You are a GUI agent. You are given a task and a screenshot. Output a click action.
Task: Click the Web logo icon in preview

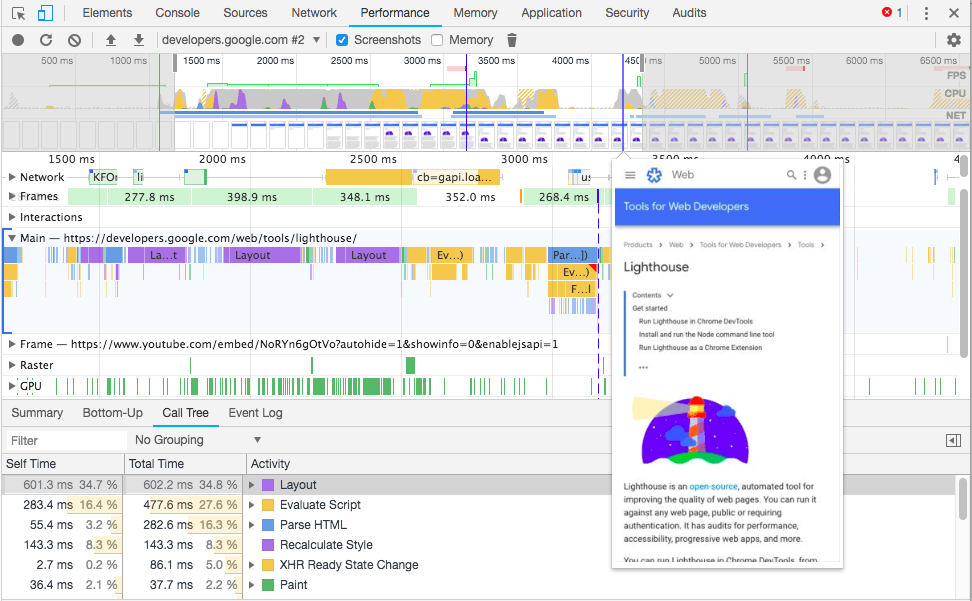pyautogui.click(x=654, y=175)
